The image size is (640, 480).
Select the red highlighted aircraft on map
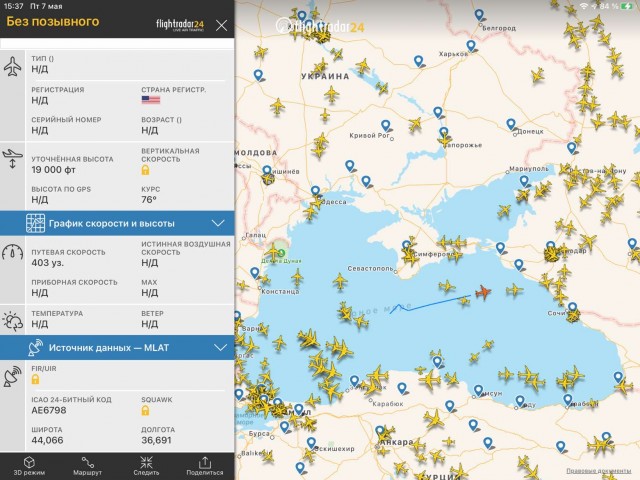coord(483,292)
